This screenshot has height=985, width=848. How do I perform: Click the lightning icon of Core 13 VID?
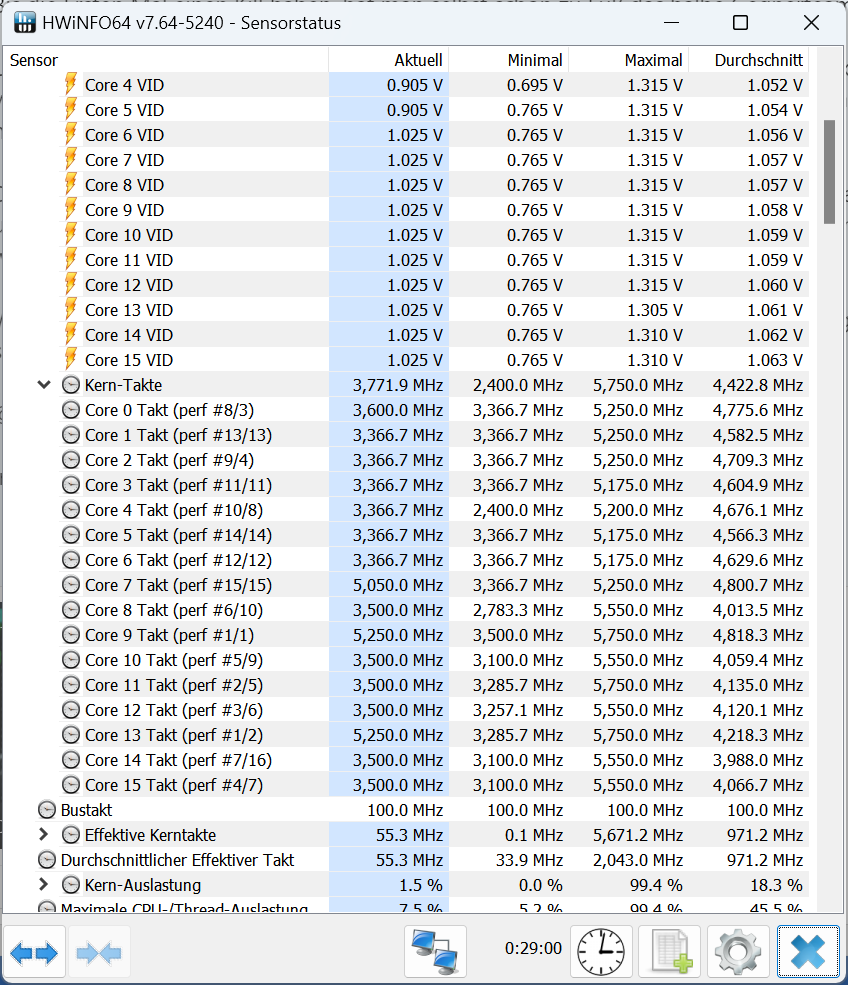(71, 310)
